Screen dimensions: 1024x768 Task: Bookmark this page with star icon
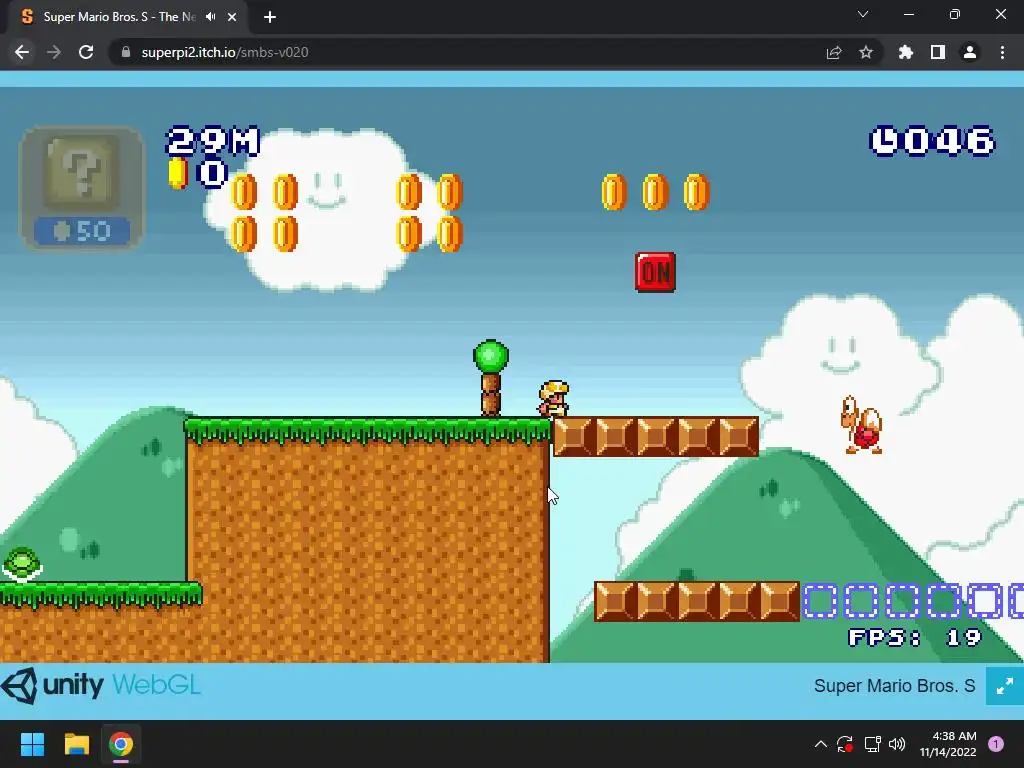click(866, 52)
